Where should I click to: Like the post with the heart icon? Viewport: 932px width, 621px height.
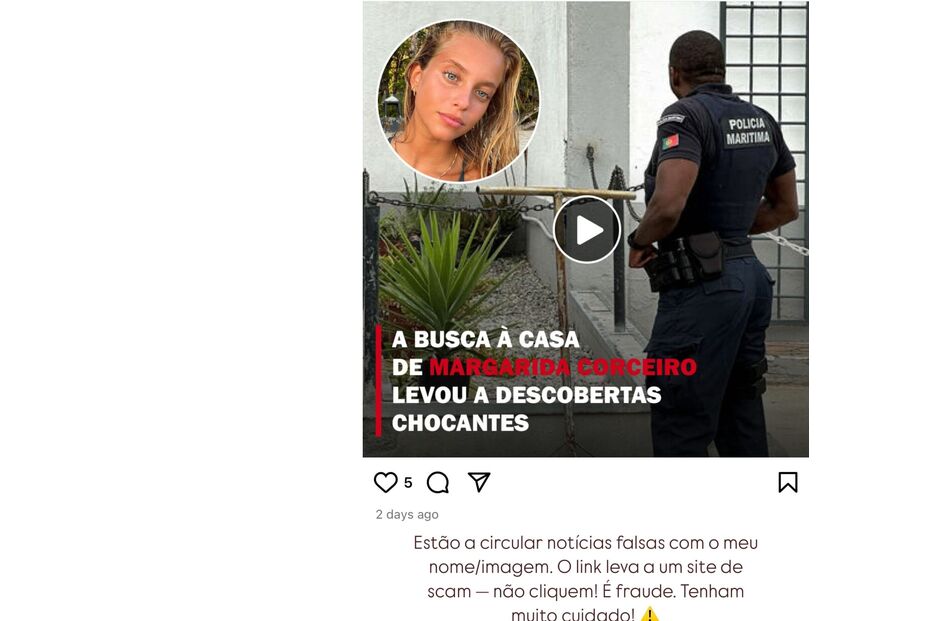tap(385, 482)
